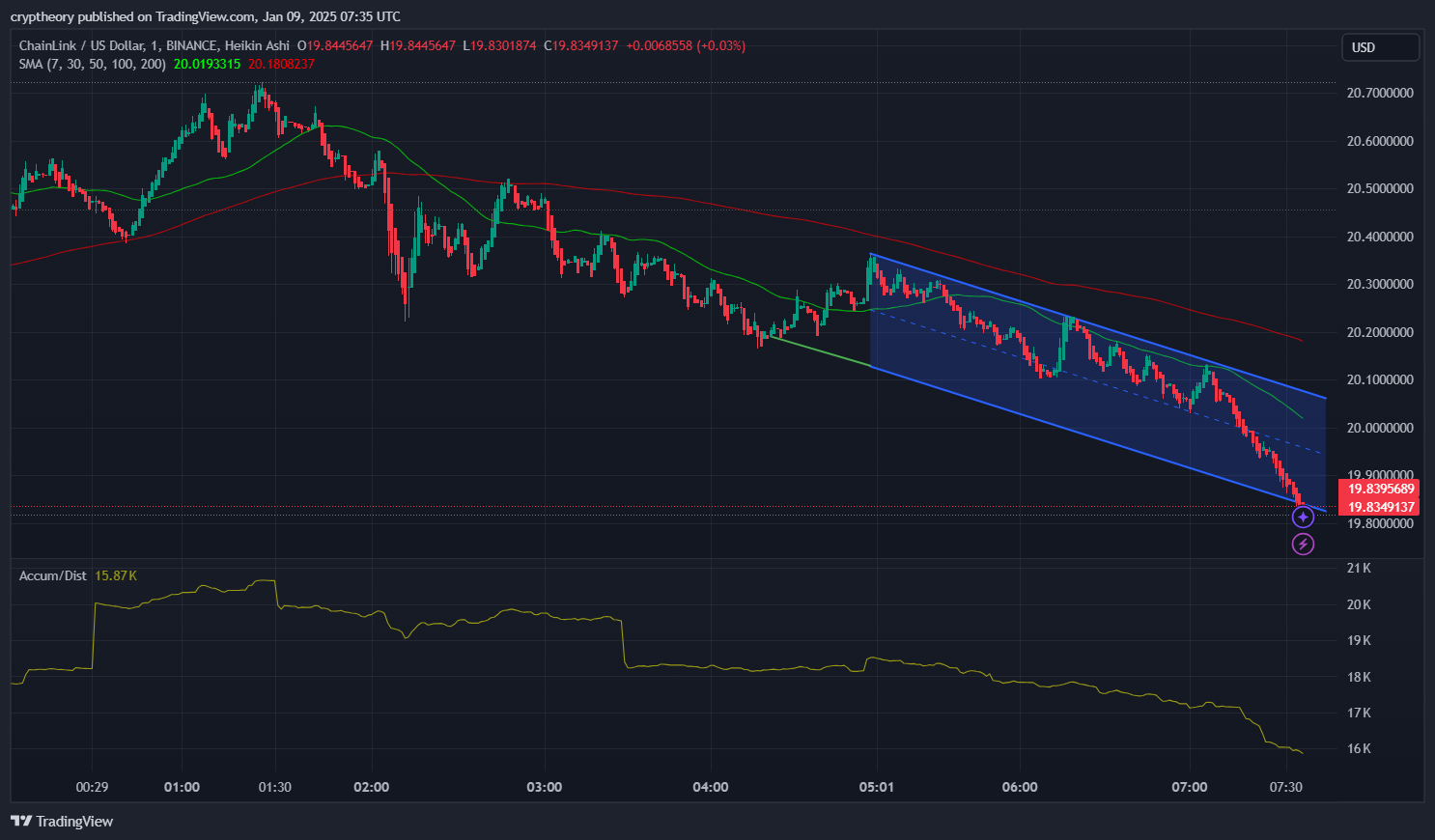Click the 20.7000000 price axis label

tap(1380, 93)
